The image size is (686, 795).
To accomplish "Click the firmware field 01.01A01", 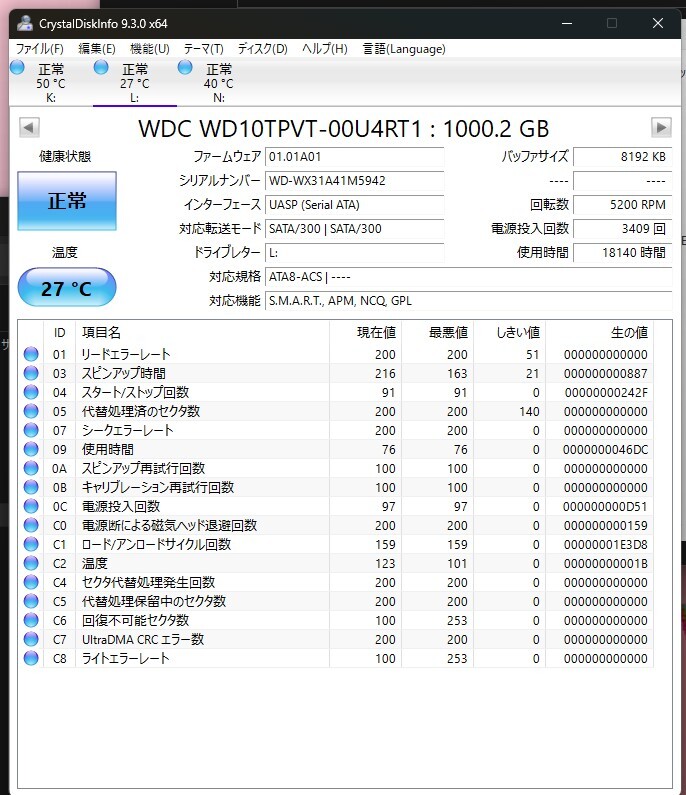I will [354, 157].
